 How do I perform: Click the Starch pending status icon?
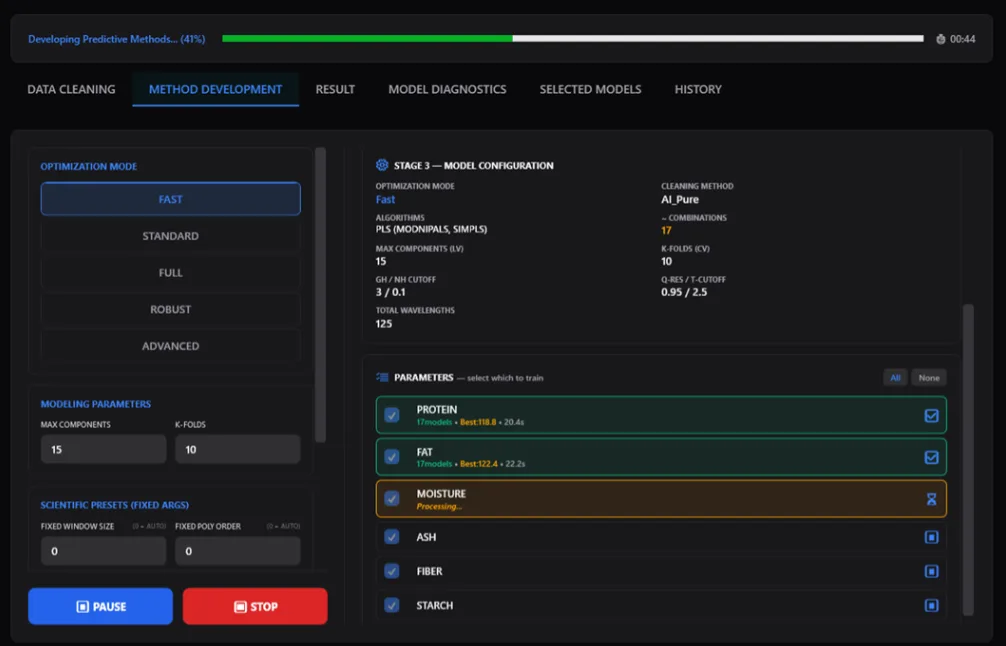[x=931, y=605]
